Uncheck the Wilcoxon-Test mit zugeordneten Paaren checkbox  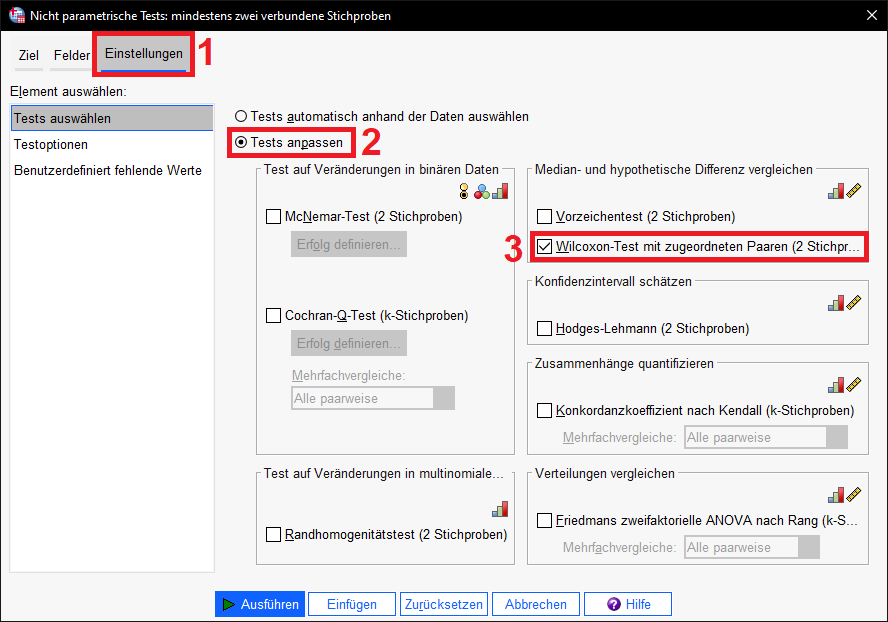click(544, 246)
